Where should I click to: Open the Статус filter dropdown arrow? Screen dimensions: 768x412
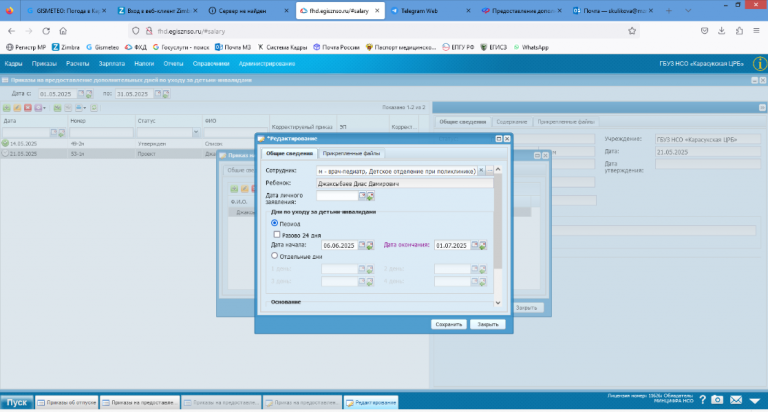tap(196, 132)
